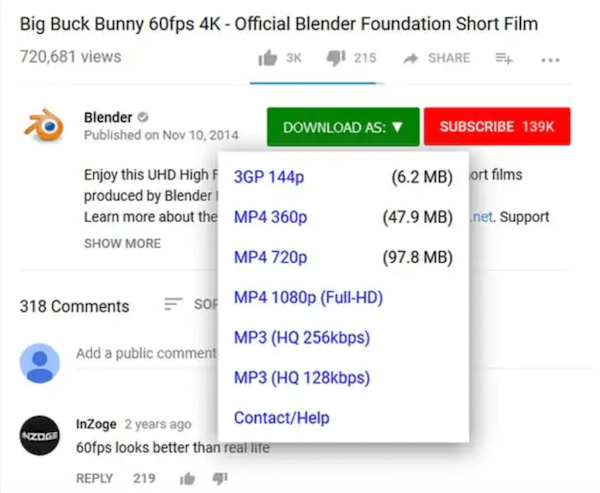
Task: Open the Blender channel logo
Action: (44, 125)
